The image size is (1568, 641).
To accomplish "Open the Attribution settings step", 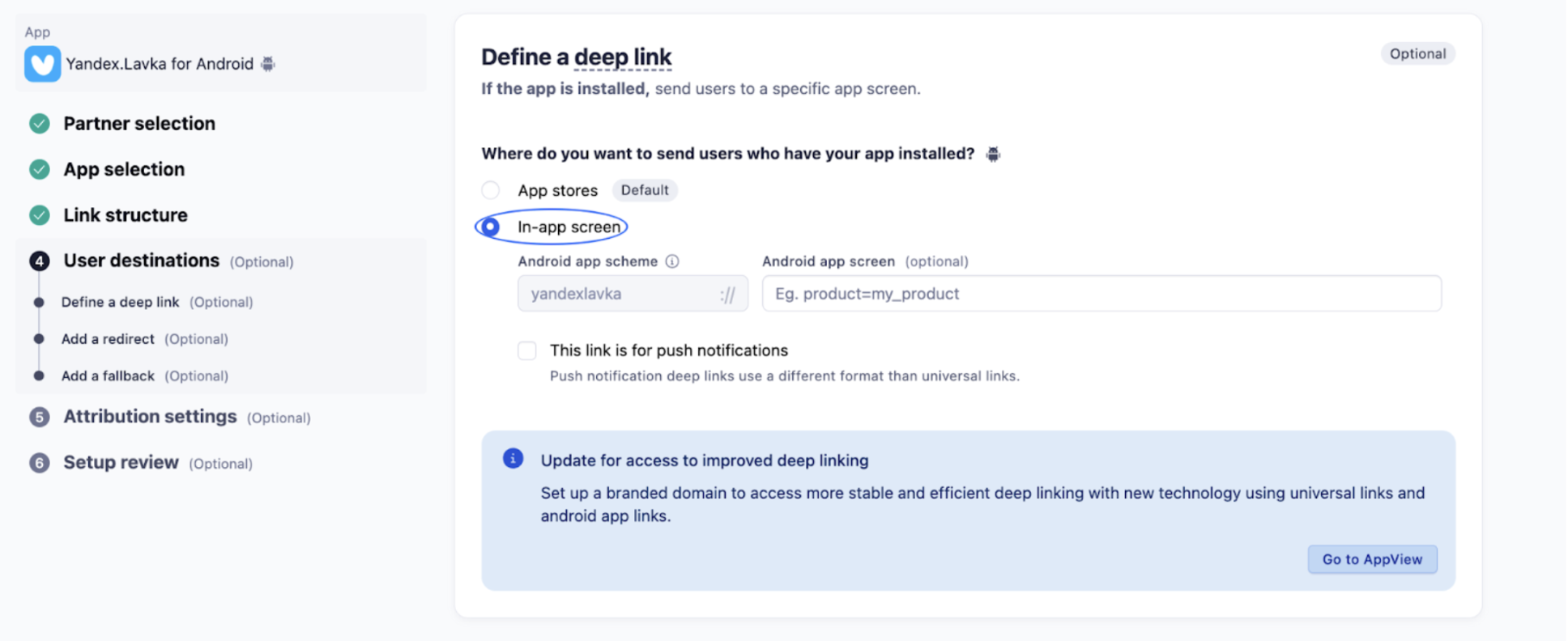I will (150, 417).
